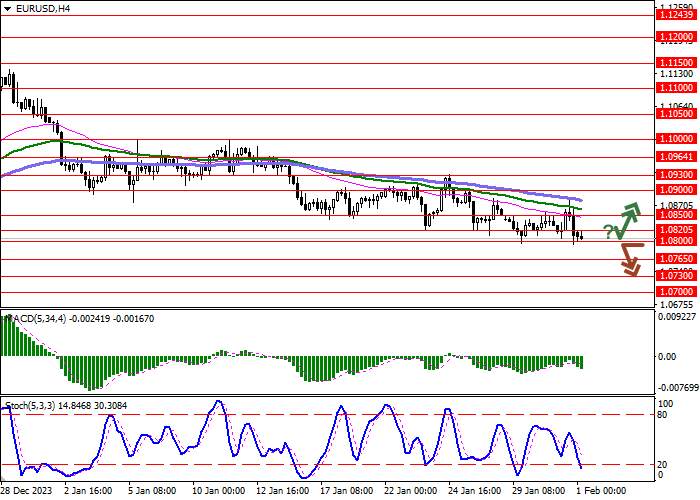Click the 1.09300 price level label
Viewport: 700px width, 500px height.
tap(677, 175)
